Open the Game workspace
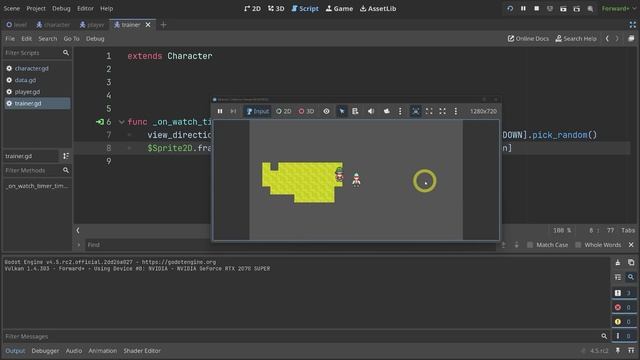The height and width of the screenshot is (360, 640). coord(339,9)
